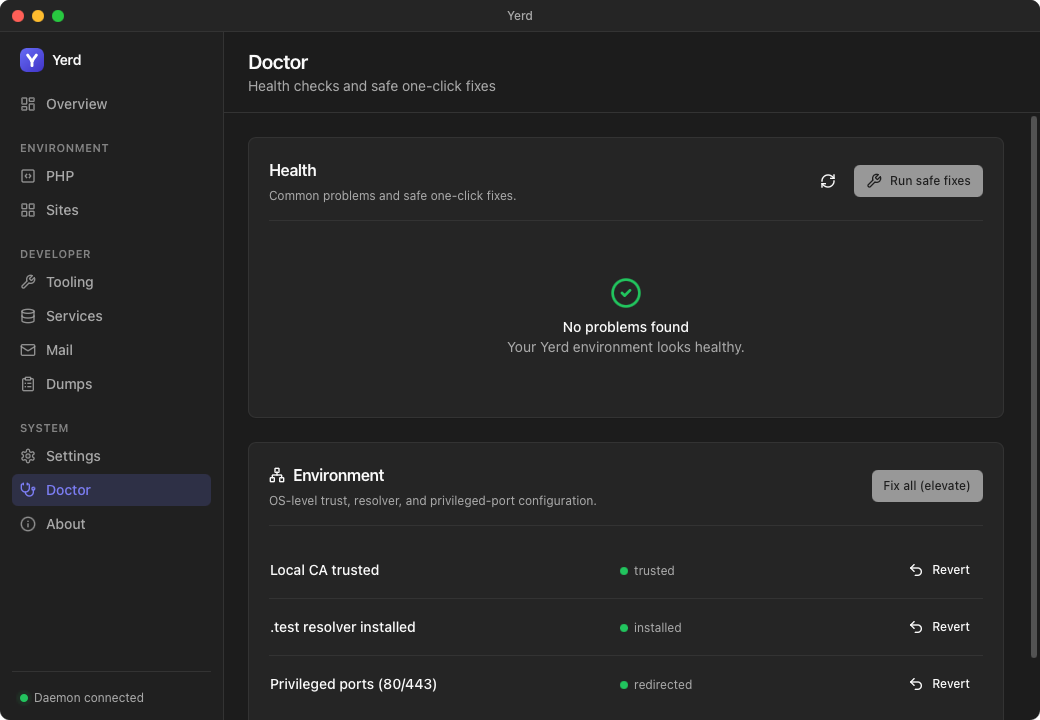The width and height of the screenshot is (1040, 720).
Task: Click the Services database icon
Action: (28, 316)
